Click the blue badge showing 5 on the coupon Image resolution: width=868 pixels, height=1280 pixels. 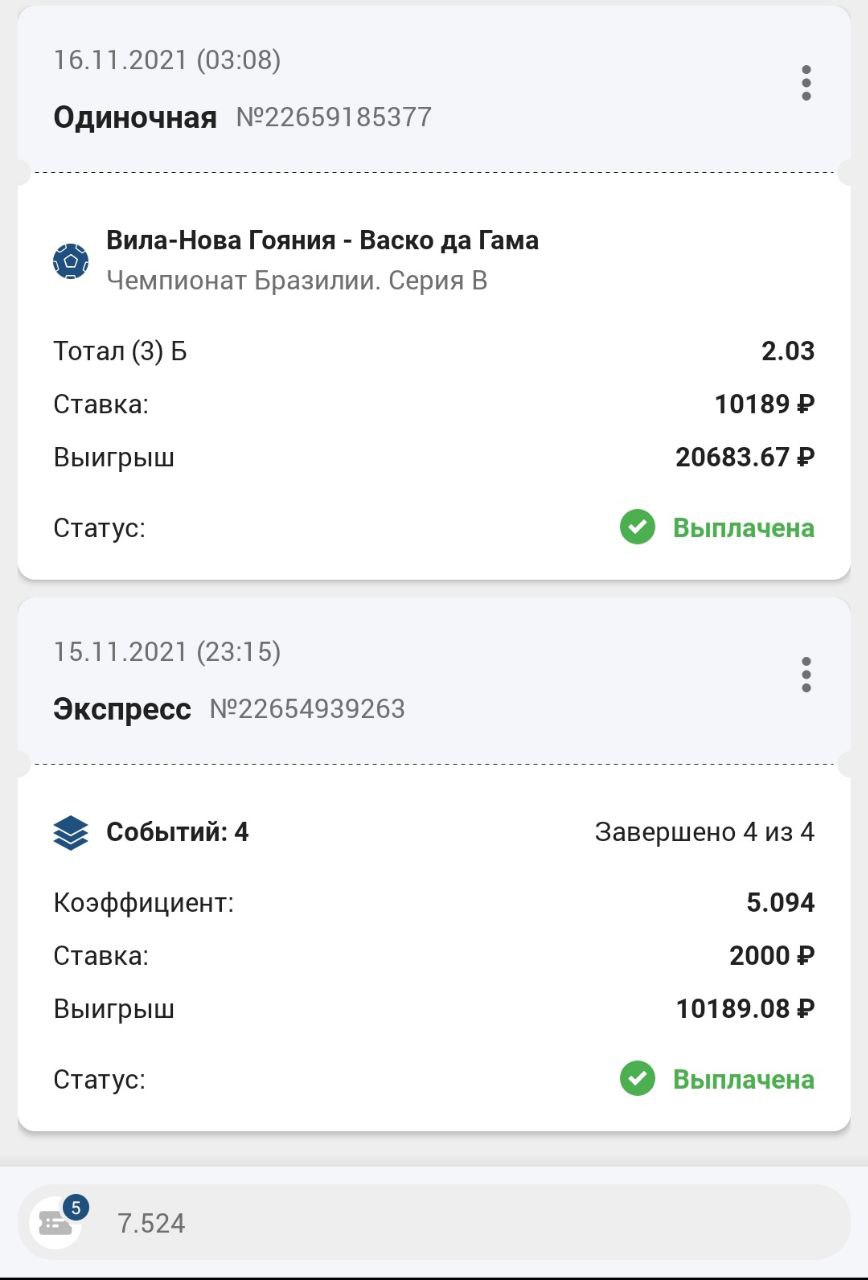tap(75, 1208)
